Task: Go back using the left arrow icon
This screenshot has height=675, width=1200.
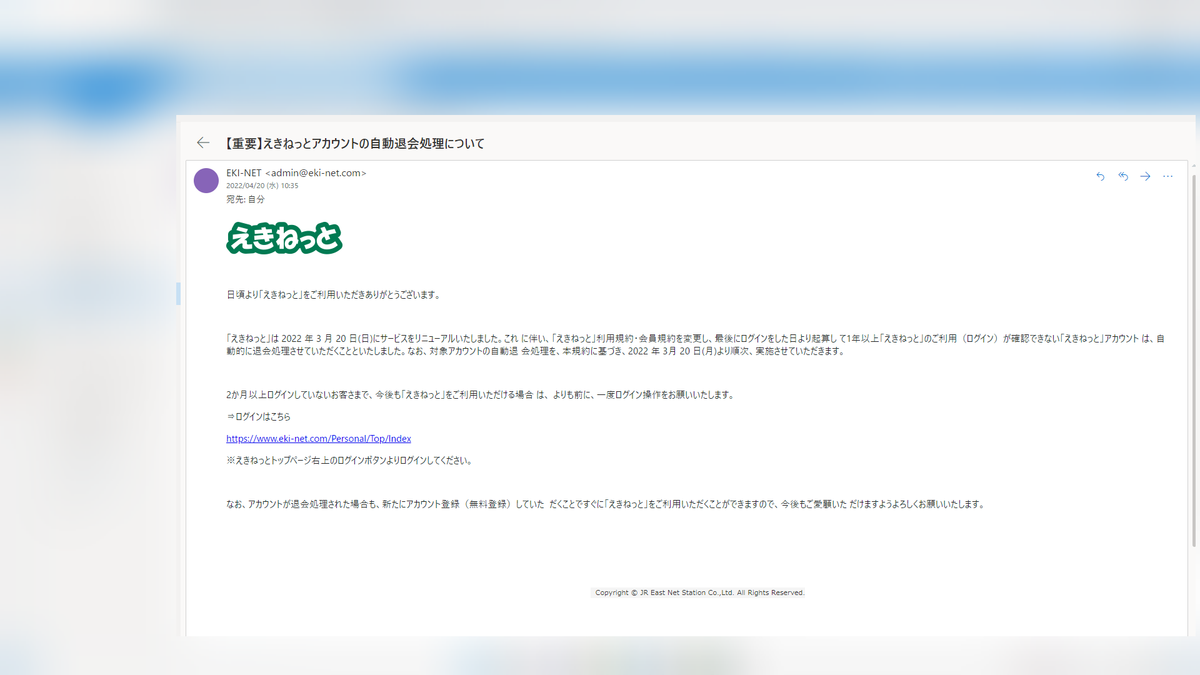Action: [203, 143]
